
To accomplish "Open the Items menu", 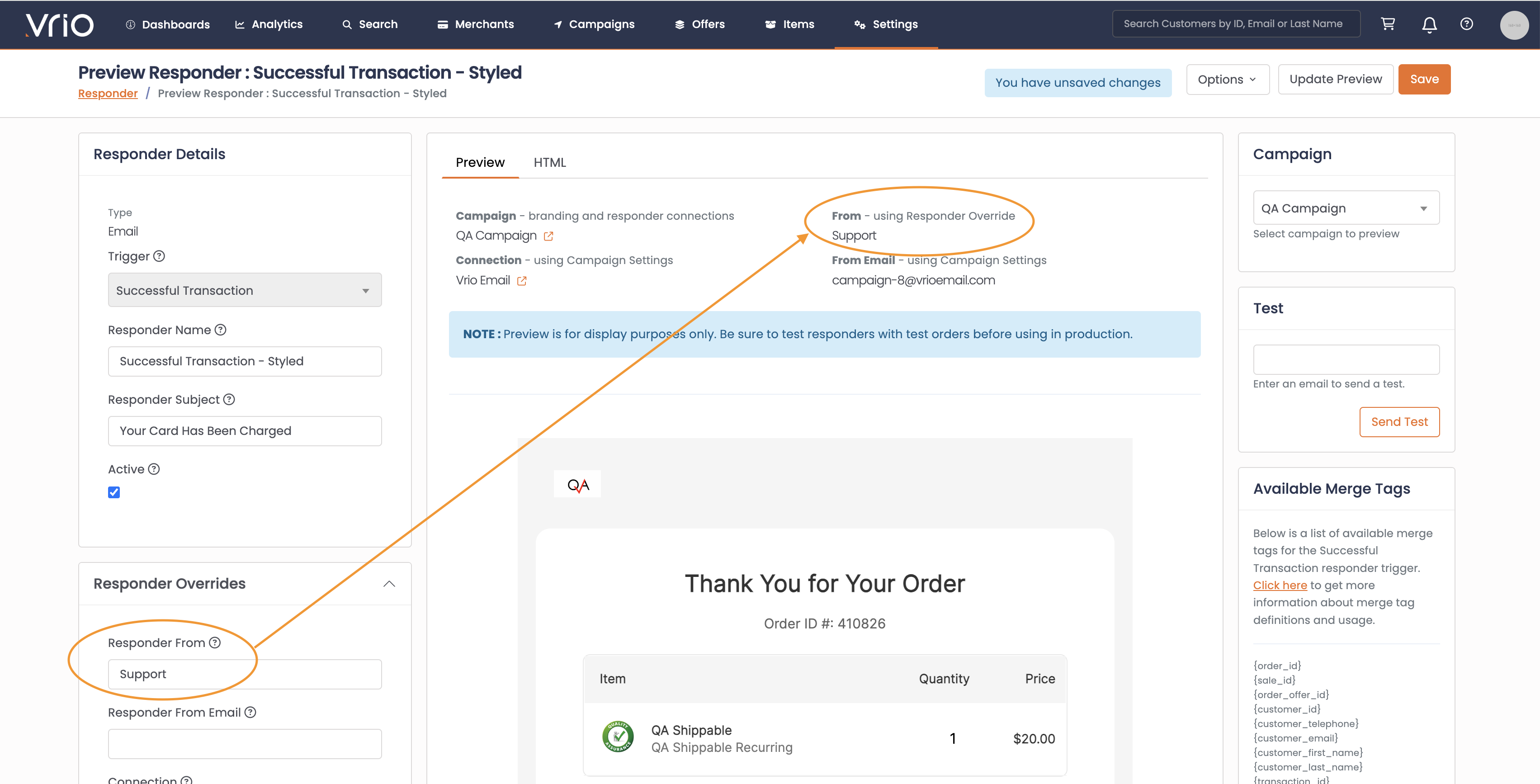I will click(x=789, y=24).
